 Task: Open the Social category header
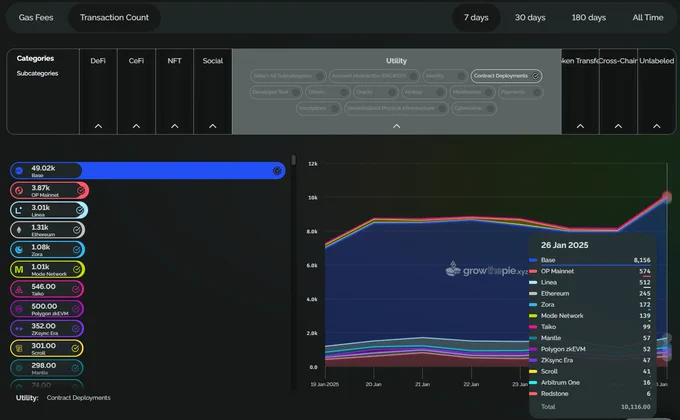coord(213,61)
